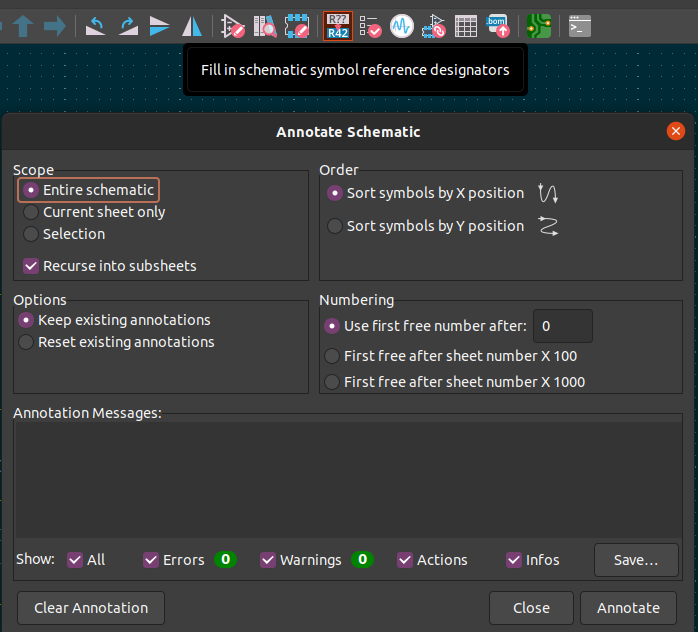Select First free after sheet number X 1000

(x=455, y=381)
